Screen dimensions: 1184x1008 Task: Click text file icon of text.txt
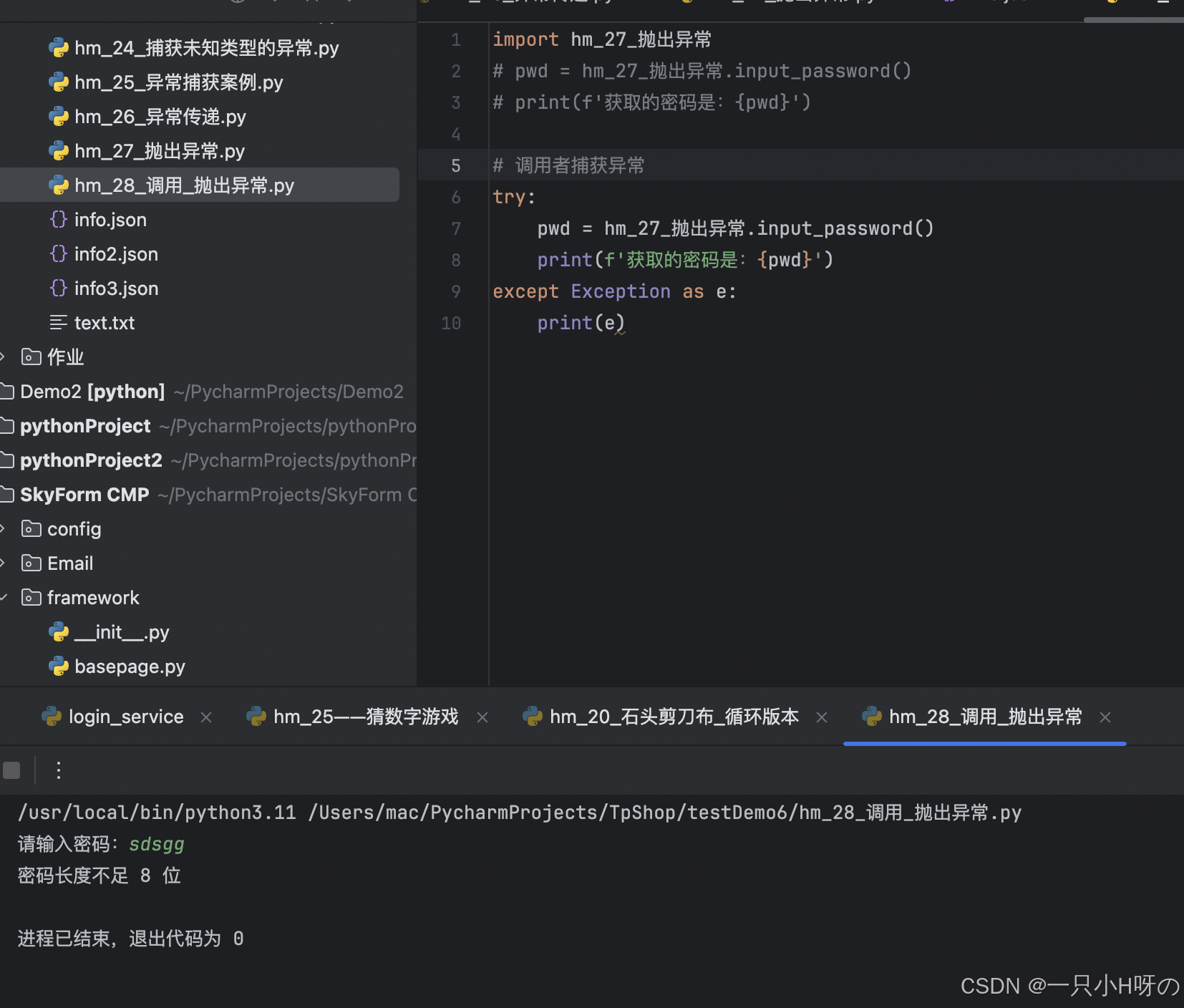[59, 323]
